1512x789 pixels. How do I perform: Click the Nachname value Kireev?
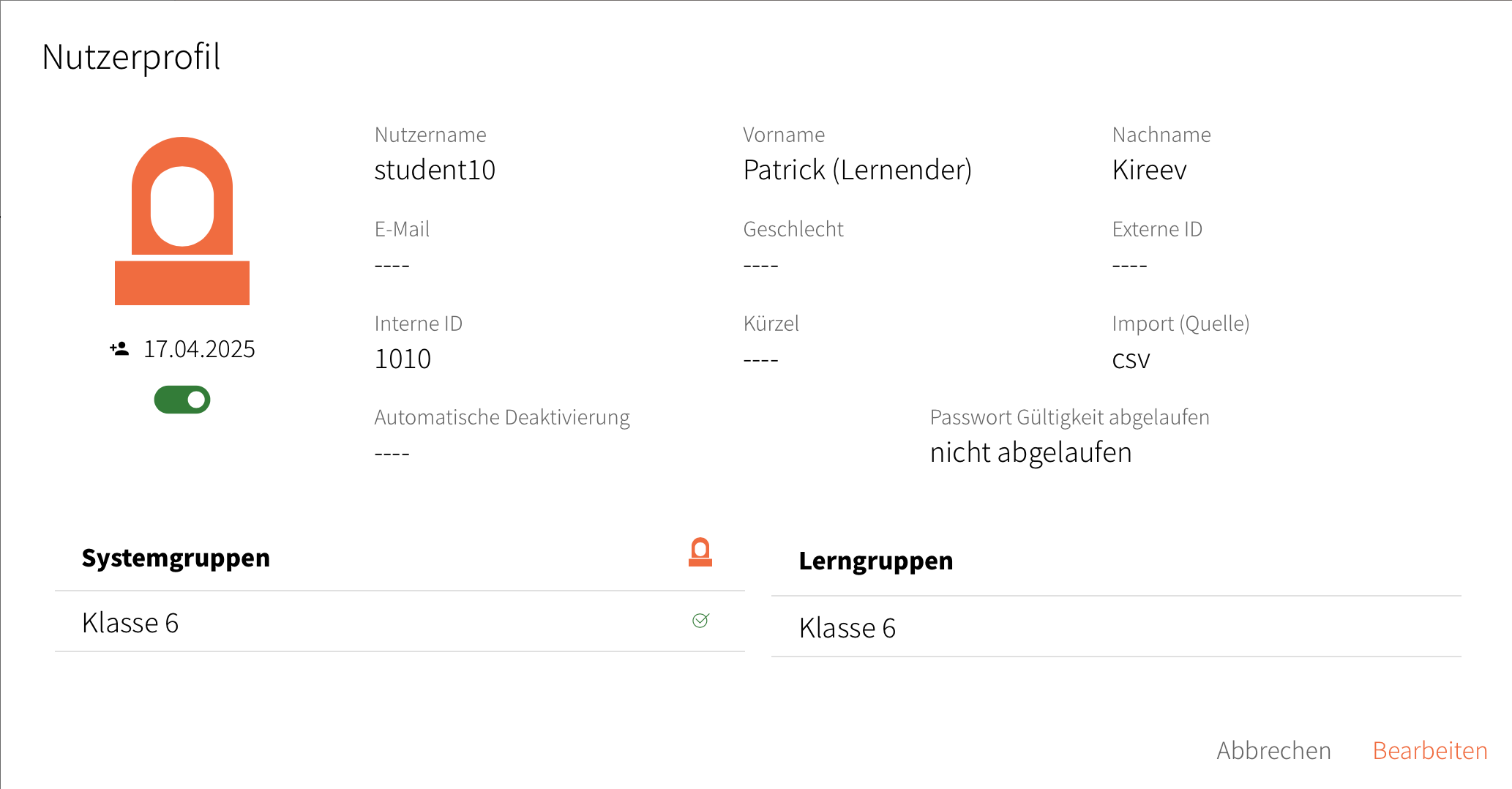[x=1149, y=170]
